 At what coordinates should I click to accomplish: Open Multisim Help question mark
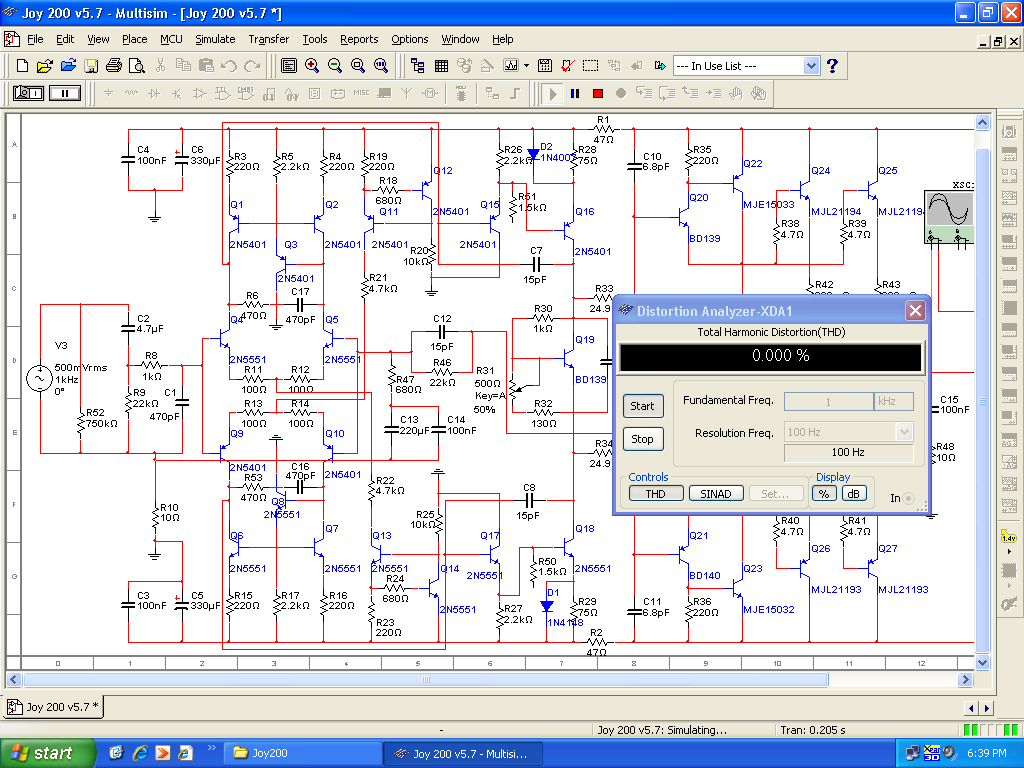(832, 66)
